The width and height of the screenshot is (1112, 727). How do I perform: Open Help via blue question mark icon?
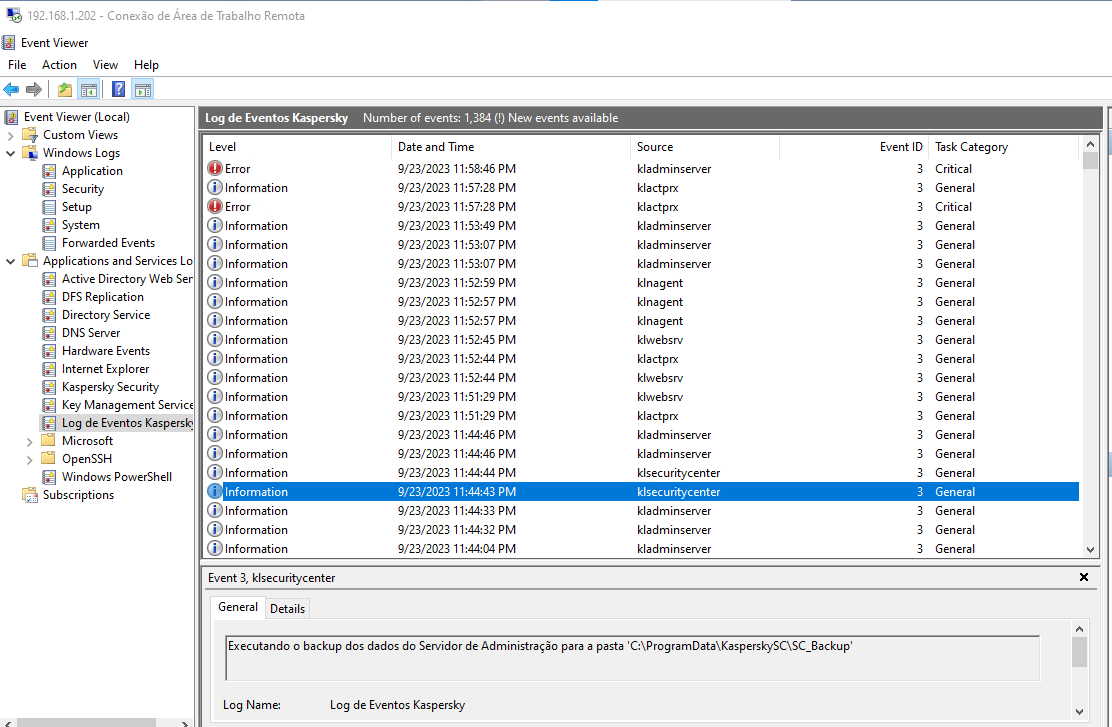pyautogui.click(x=118, y=89)
